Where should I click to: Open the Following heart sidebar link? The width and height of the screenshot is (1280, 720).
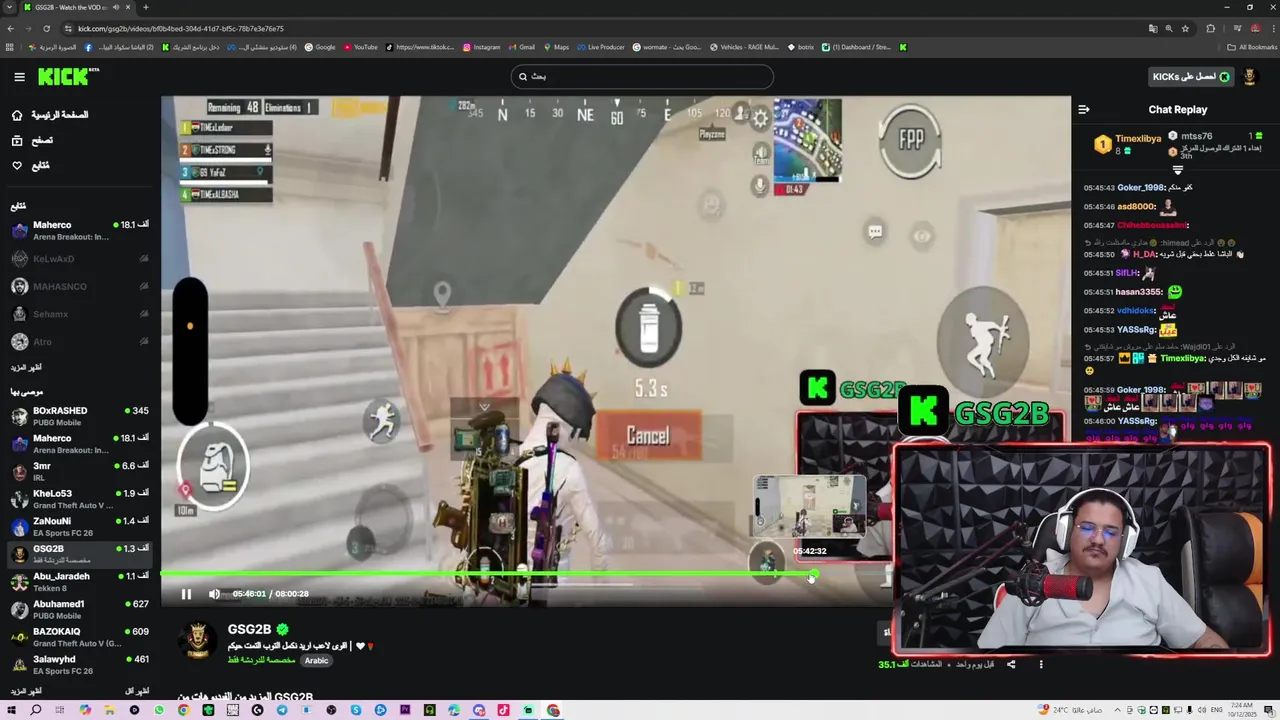point(30,165)
